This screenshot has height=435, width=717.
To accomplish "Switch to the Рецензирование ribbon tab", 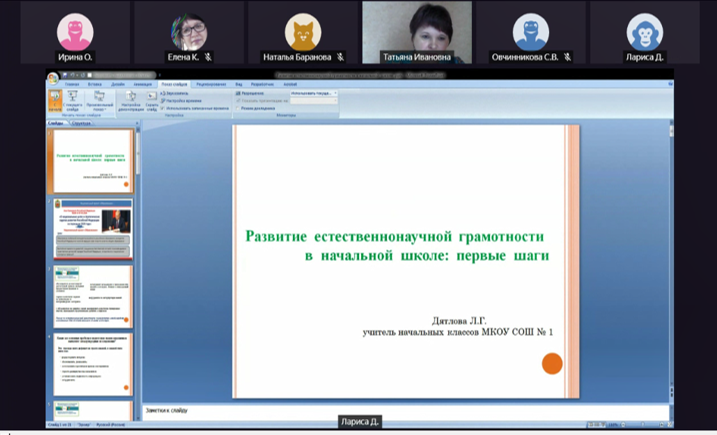I will (x=211, y=84).
